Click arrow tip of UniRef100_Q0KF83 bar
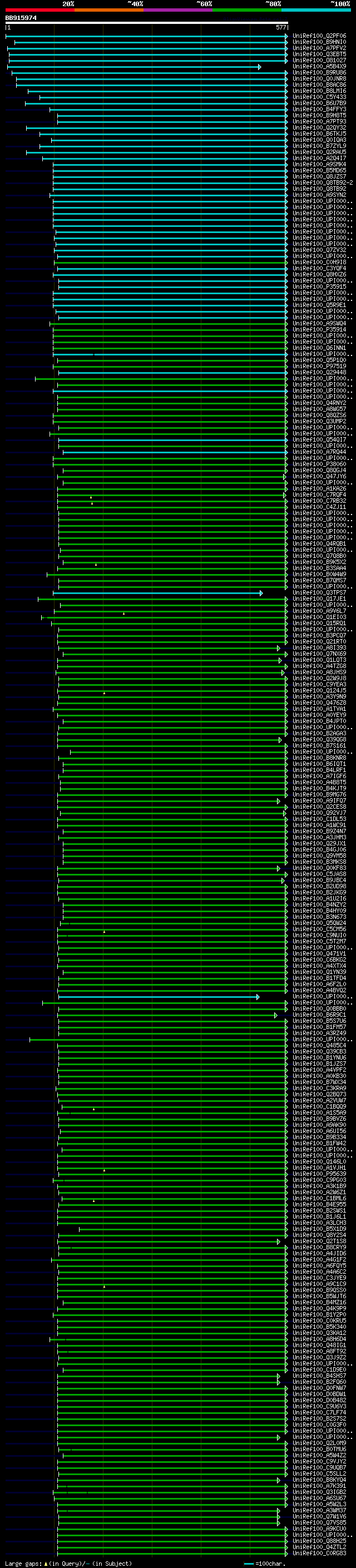 (x=279, y=869)
